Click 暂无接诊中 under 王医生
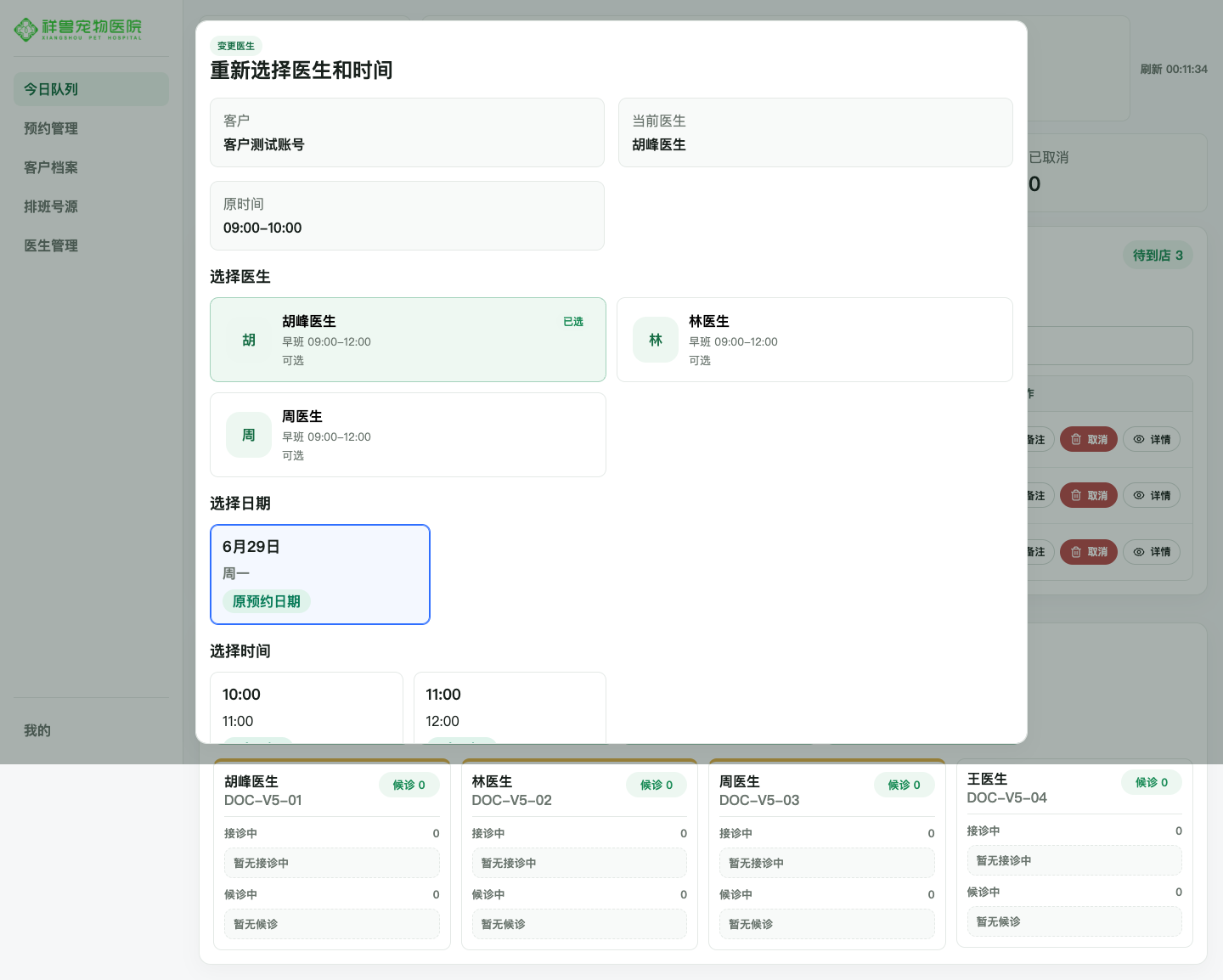The image size is (1223, 980). pyautogui.click(x=1074, y=860)
